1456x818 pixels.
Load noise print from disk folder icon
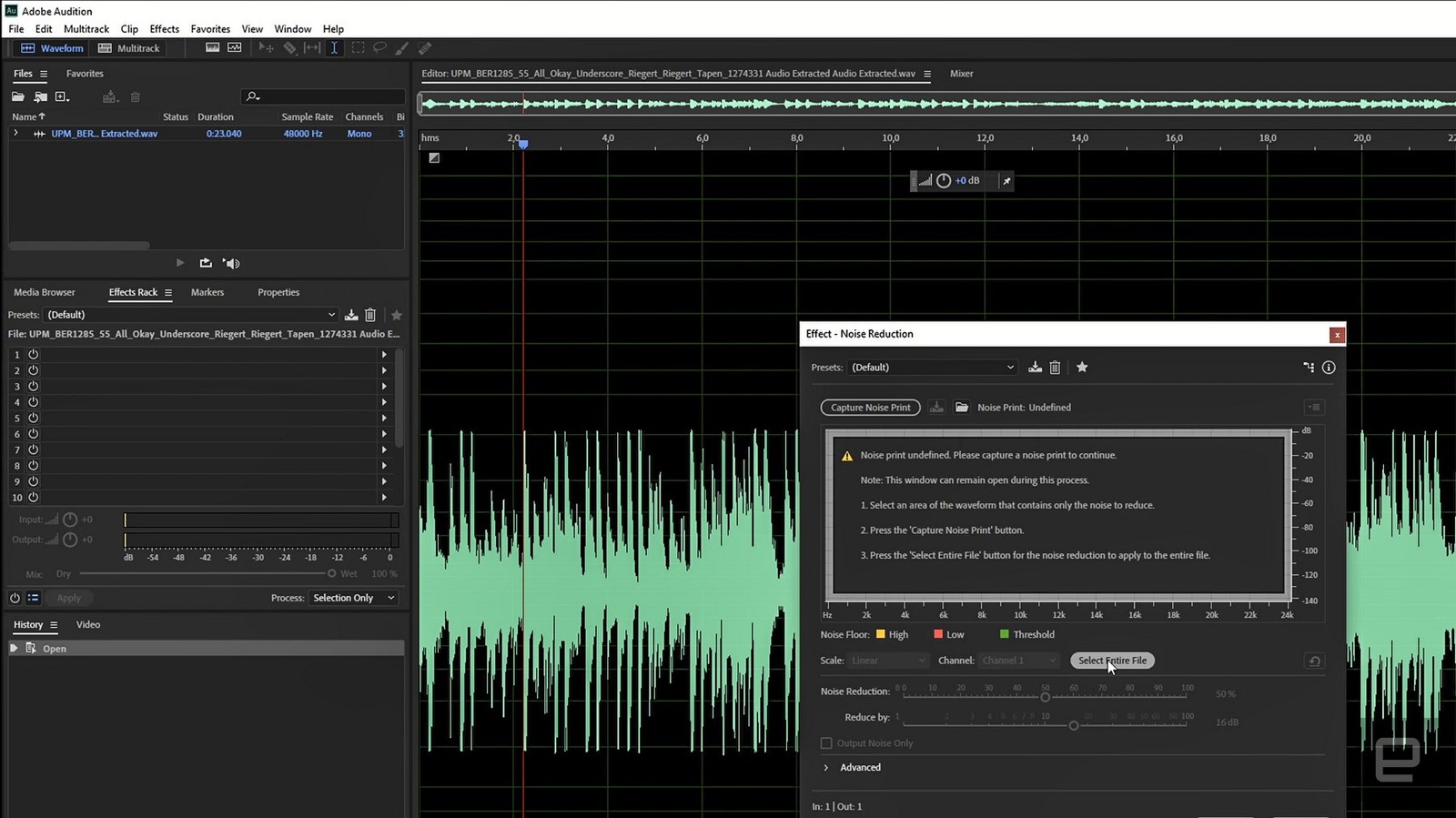point(961,408)
